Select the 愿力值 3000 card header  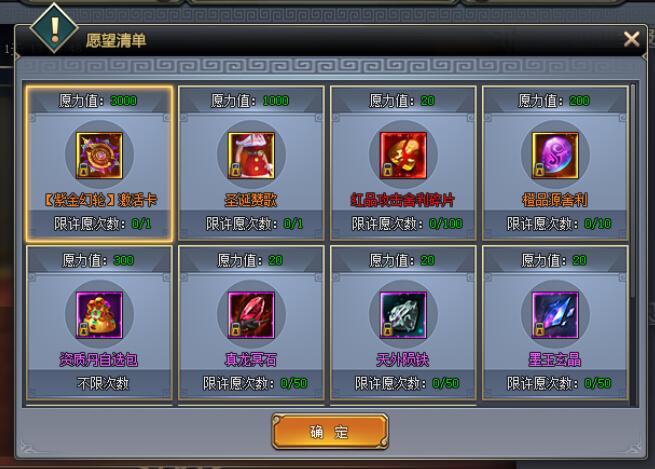(x=99, y=101)
